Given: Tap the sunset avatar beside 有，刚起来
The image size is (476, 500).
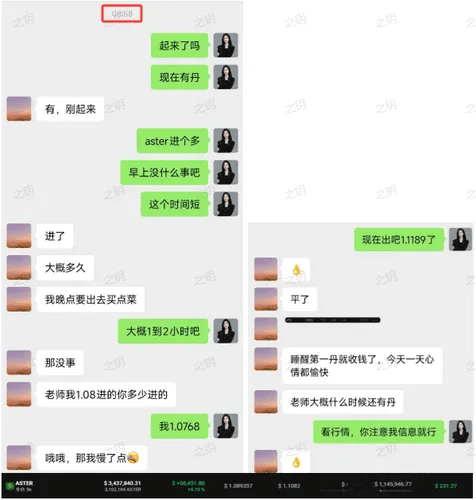Looking at the screenshot, I should click(19, 109).
